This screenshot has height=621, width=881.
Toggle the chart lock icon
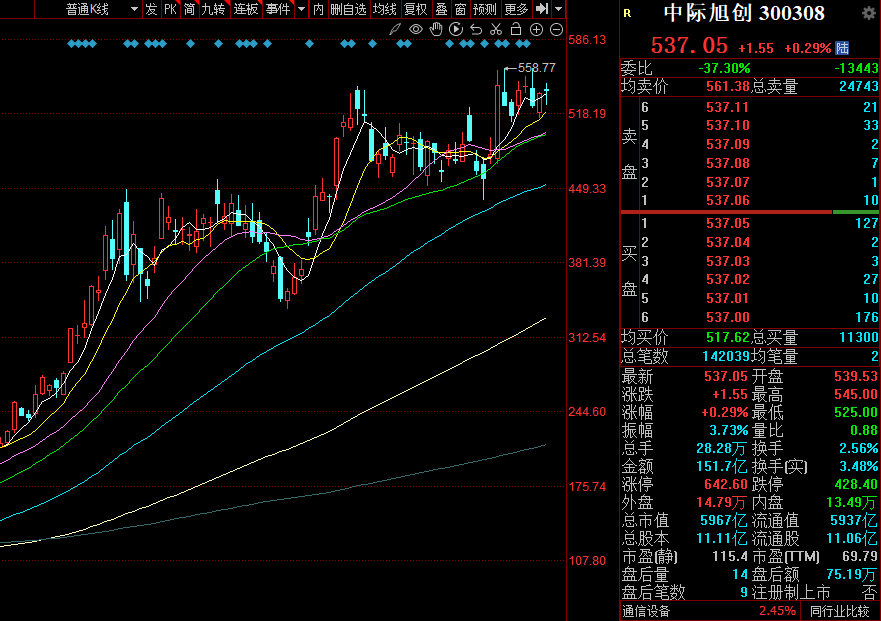[516, 29]
